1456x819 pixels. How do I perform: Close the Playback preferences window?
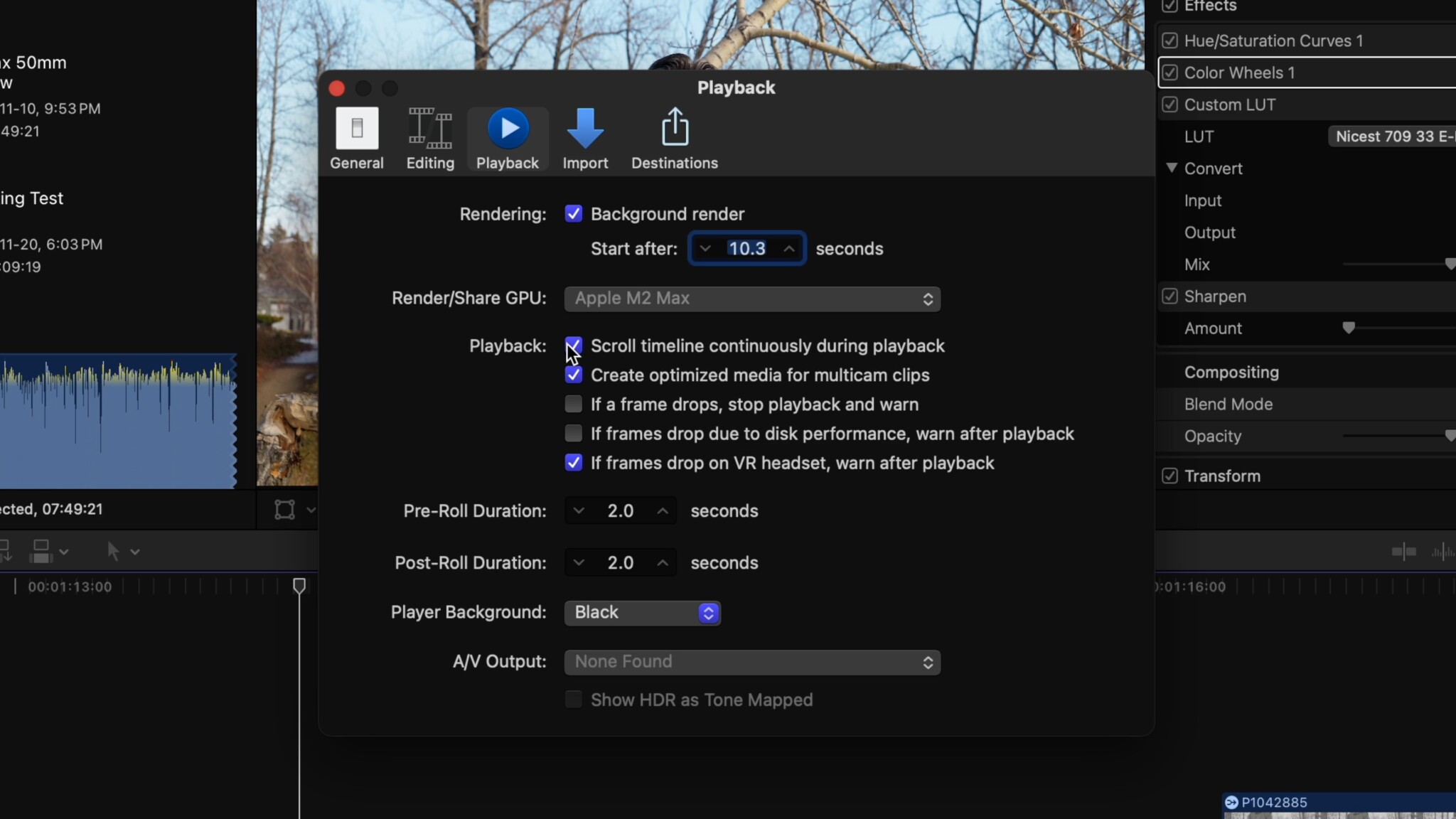pos(337,88)
